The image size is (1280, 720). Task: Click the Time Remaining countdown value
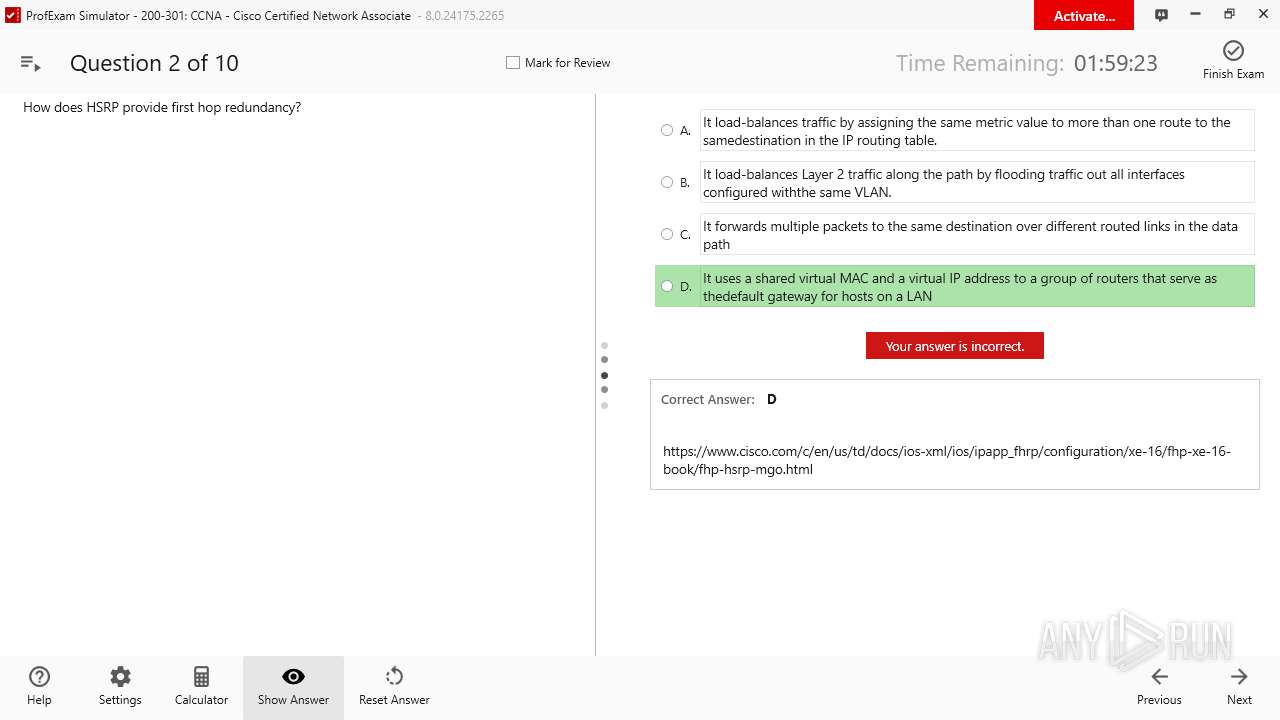point(1116,63)
